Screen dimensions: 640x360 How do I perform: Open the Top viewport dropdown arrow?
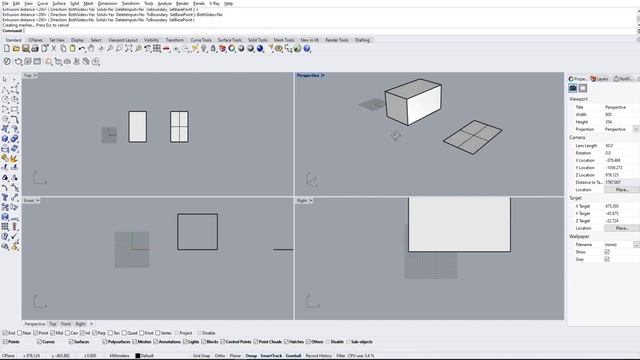pyautogui.click(x=36, y=76)
